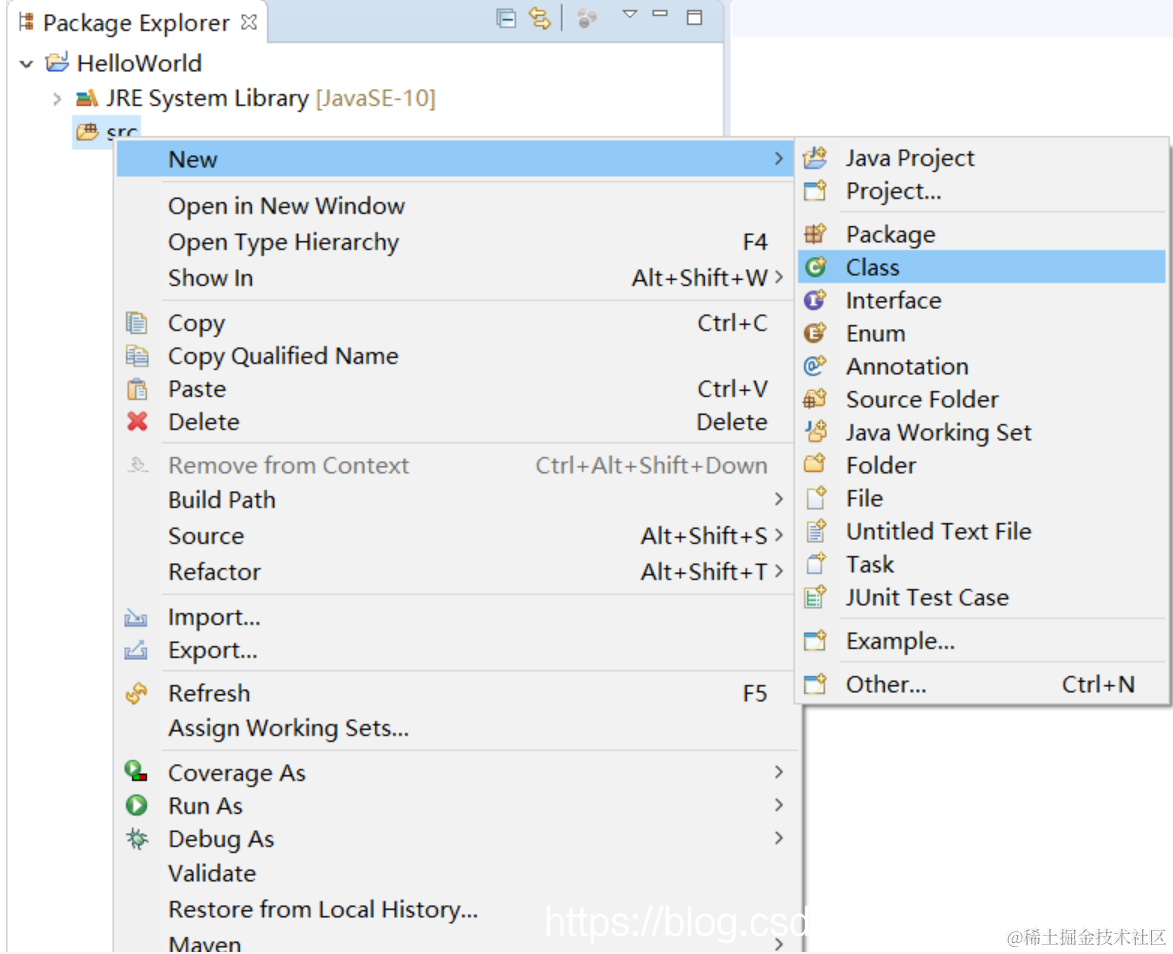The height and width of the screenshot is (954, 1173).
Task: Toggle Link with Editor icon
Action: coord(539,18)
